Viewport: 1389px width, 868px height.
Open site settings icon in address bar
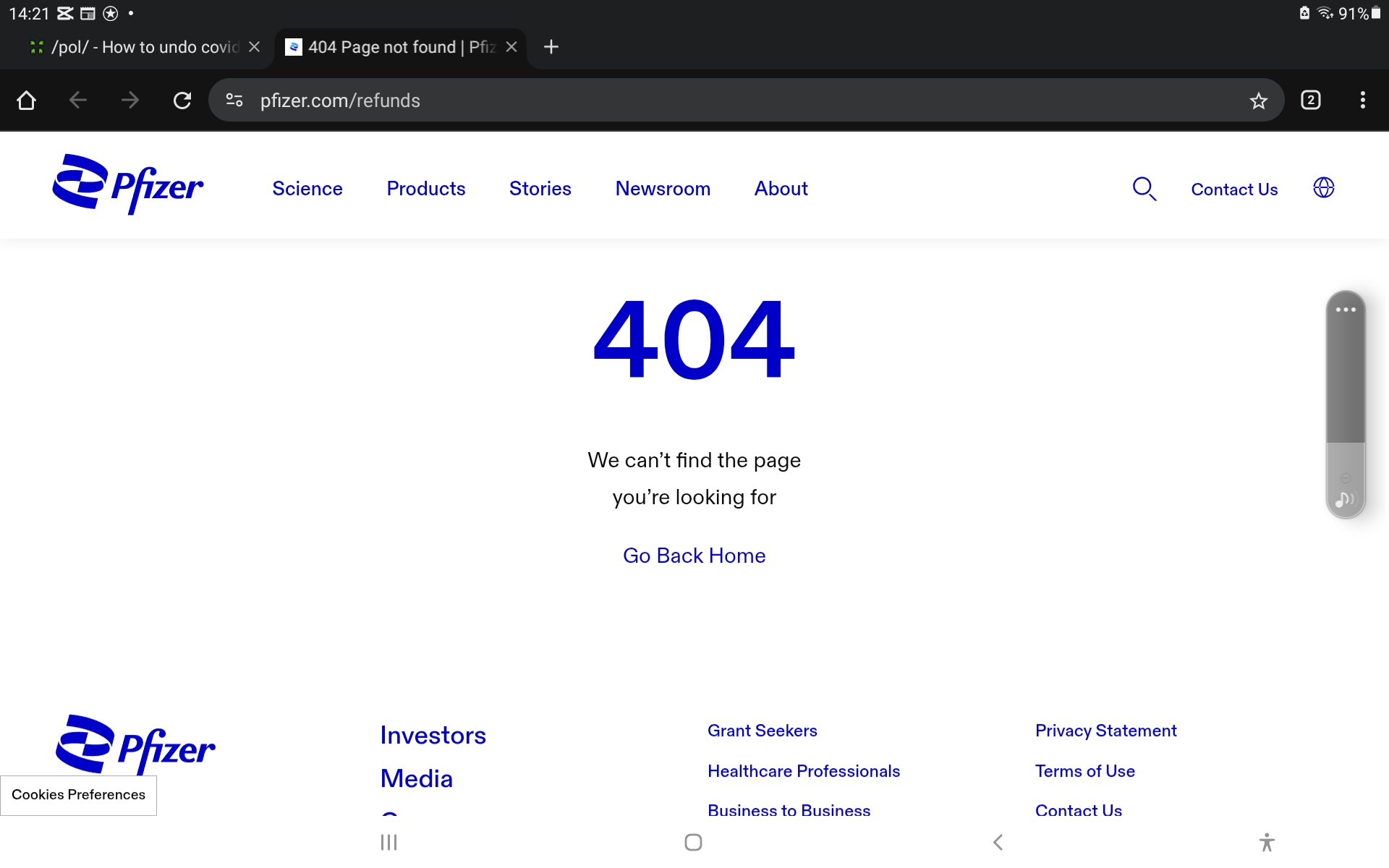(234, 100)
